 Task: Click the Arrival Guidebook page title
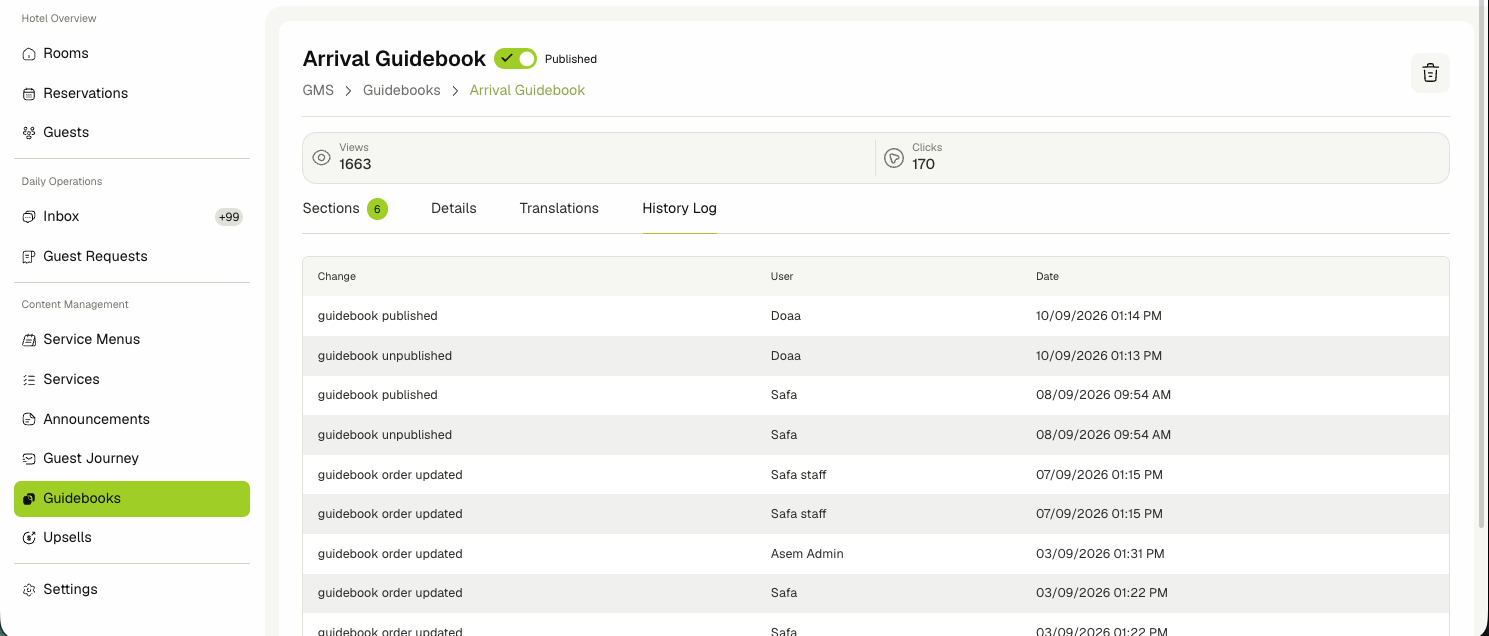coord(394,59)
